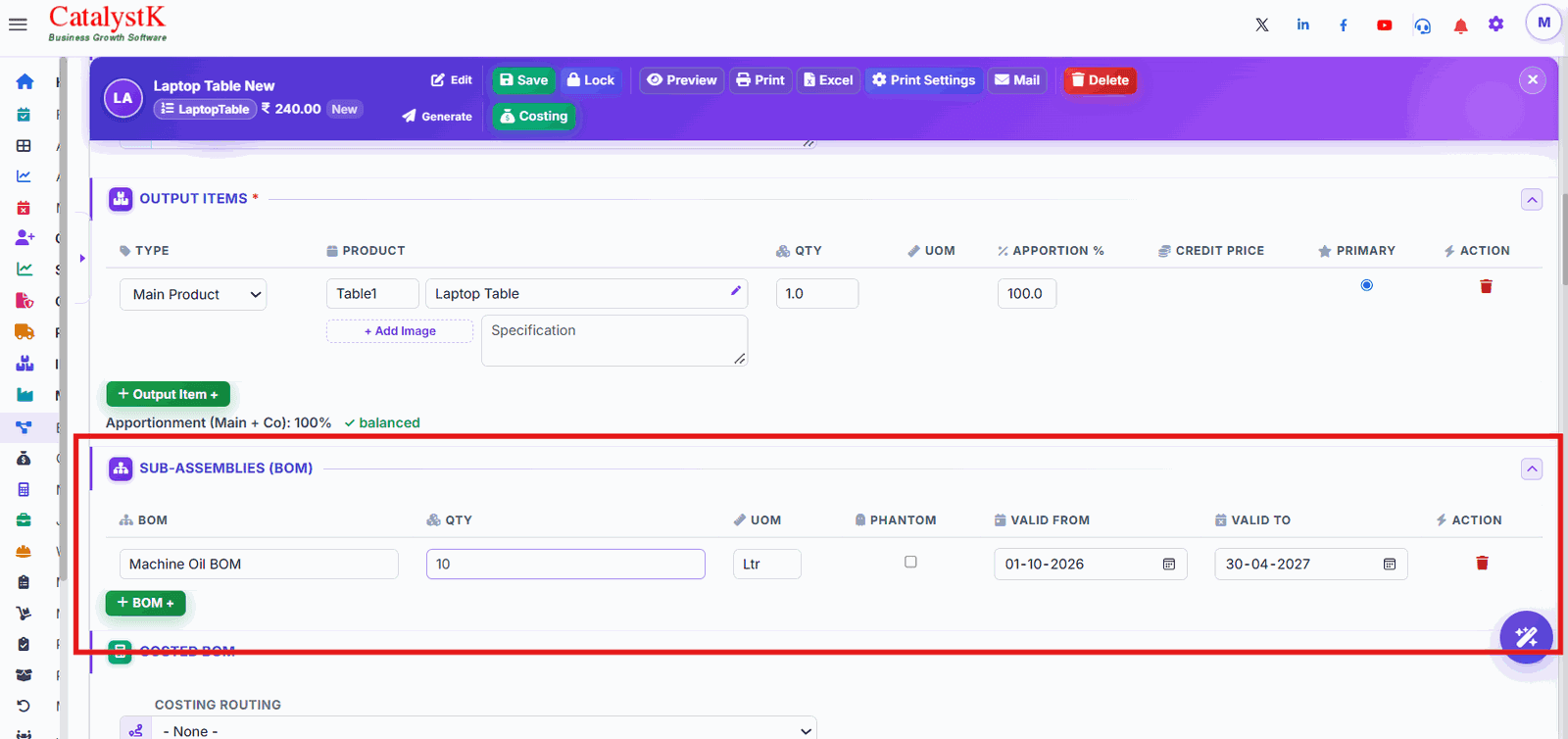Open the hamburger menu
The image size is (1568, 739).
click(x=18, y=25)
